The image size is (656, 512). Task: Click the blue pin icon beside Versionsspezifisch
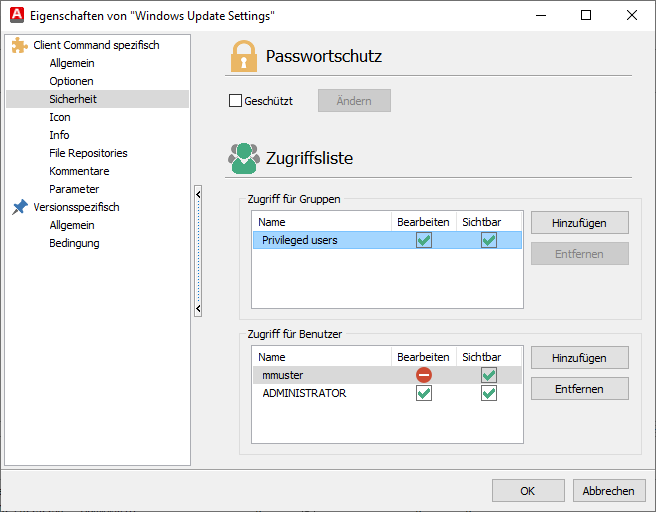19,207
